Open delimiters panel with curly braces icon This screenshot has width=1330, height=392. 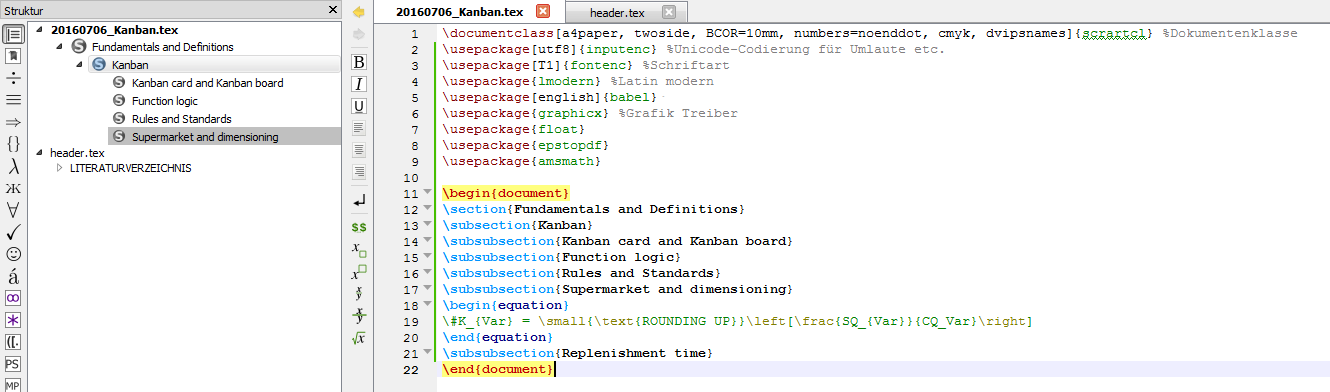point(14,143)
